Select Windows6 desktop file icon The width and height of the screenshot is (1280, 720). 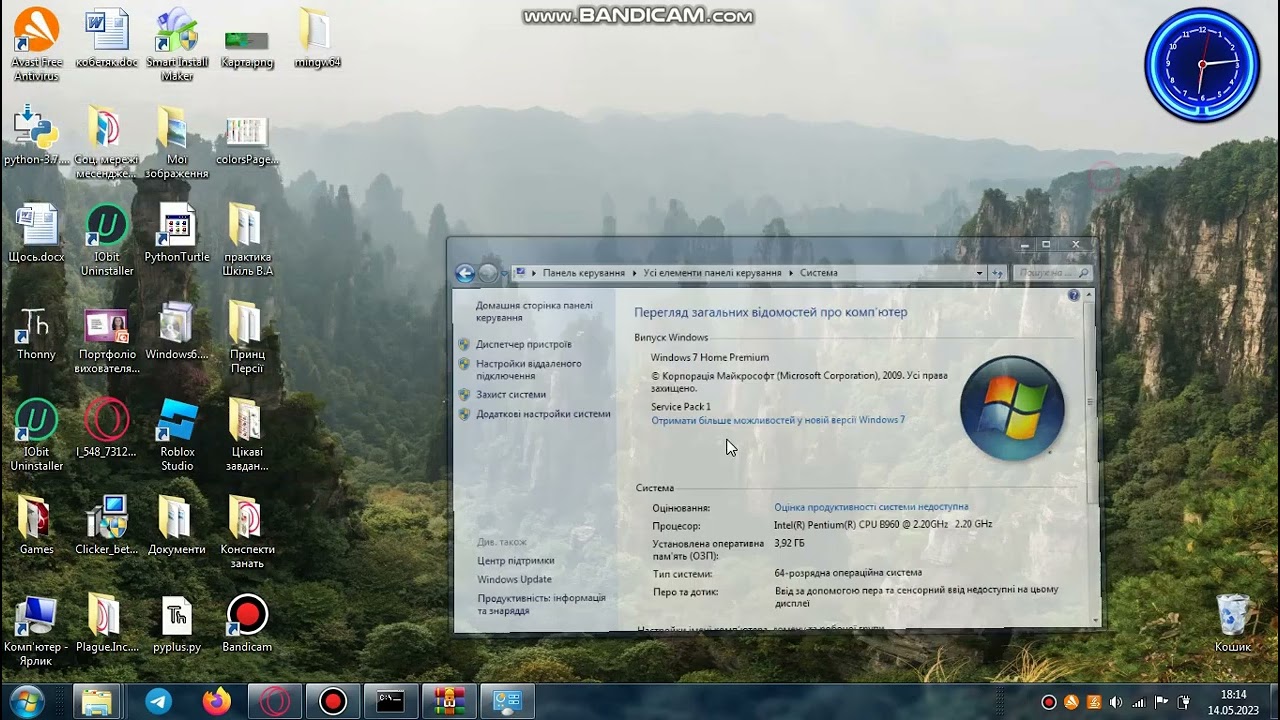point(177,331)
